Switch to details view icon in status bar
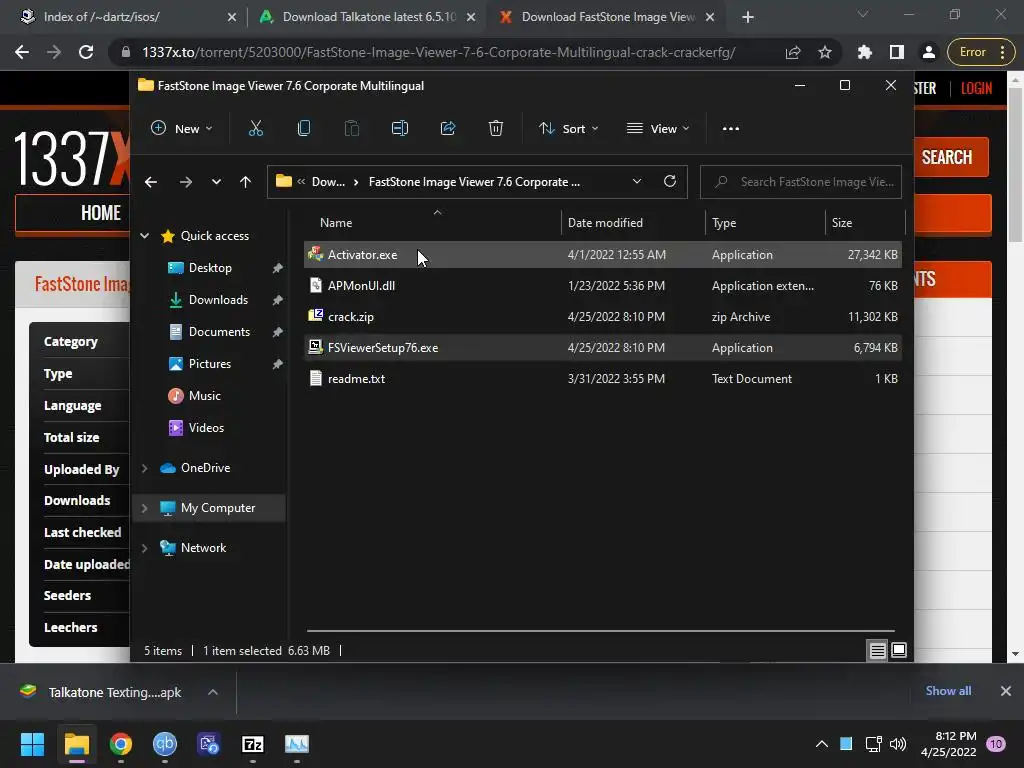Screen dimensions: 1024x768 877,650
